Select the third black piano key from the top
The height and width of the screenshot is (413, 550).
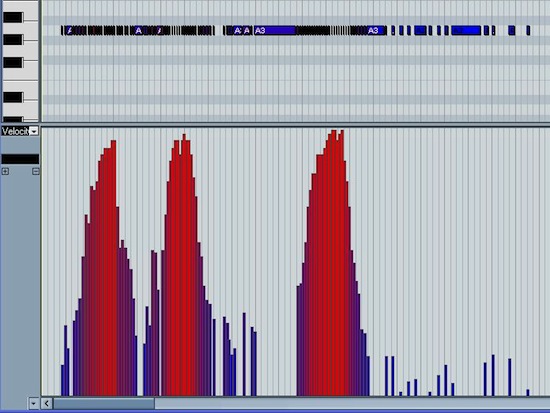click(13, 63)
